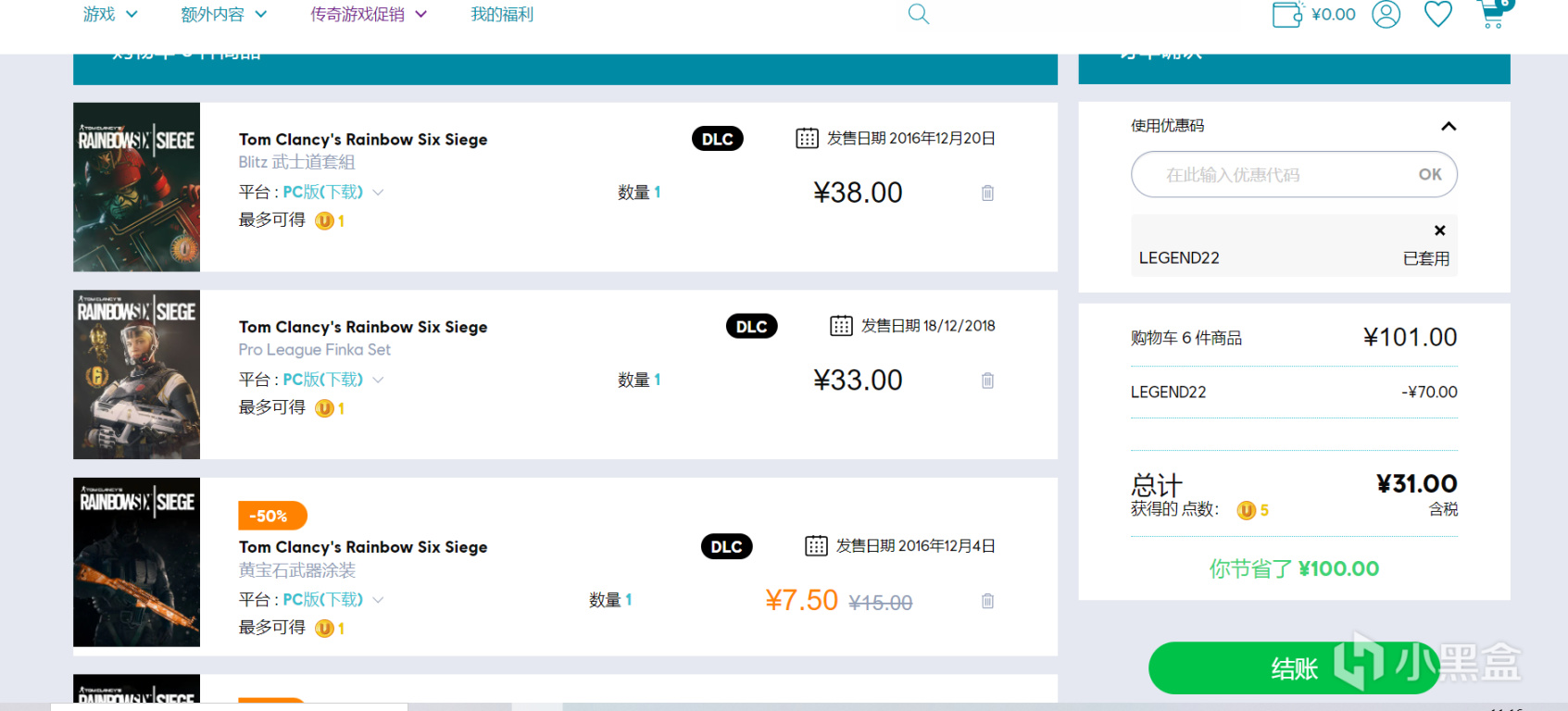Click the discounted ¥7.50 price
1568x711 pixels.
[801, 601]
